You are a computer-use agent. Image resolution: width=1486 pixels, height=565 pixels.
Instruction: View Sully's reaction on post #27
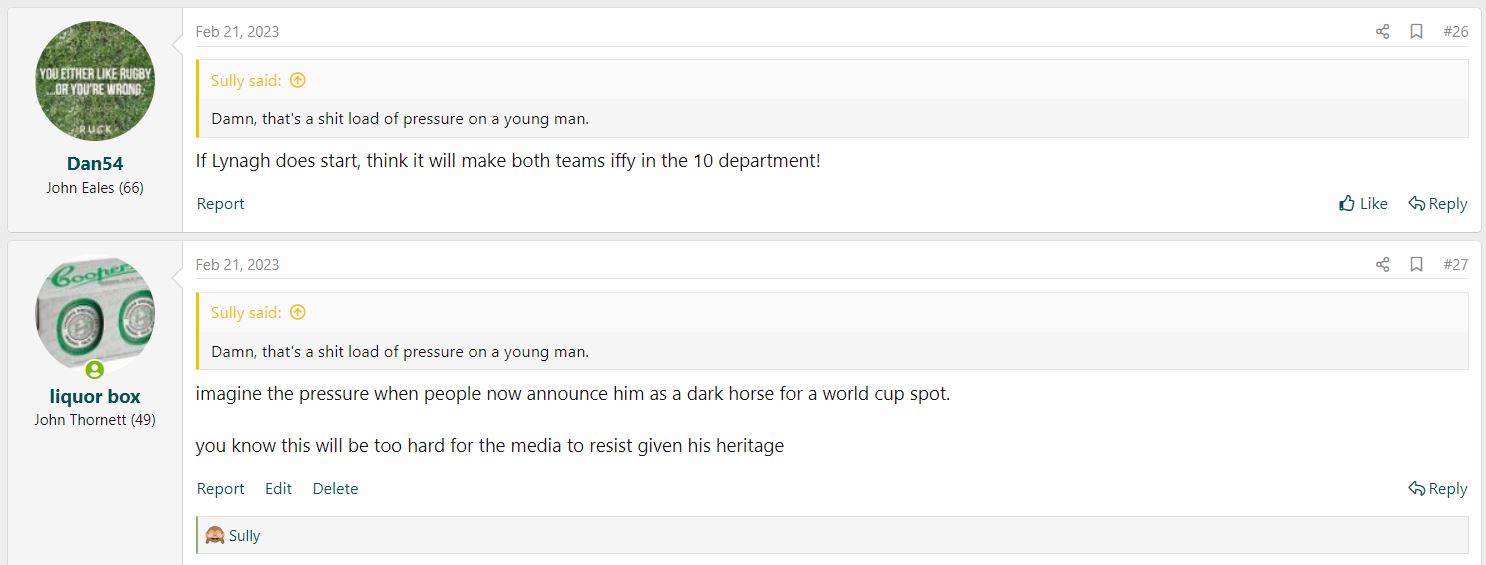(x=243, y=536)
